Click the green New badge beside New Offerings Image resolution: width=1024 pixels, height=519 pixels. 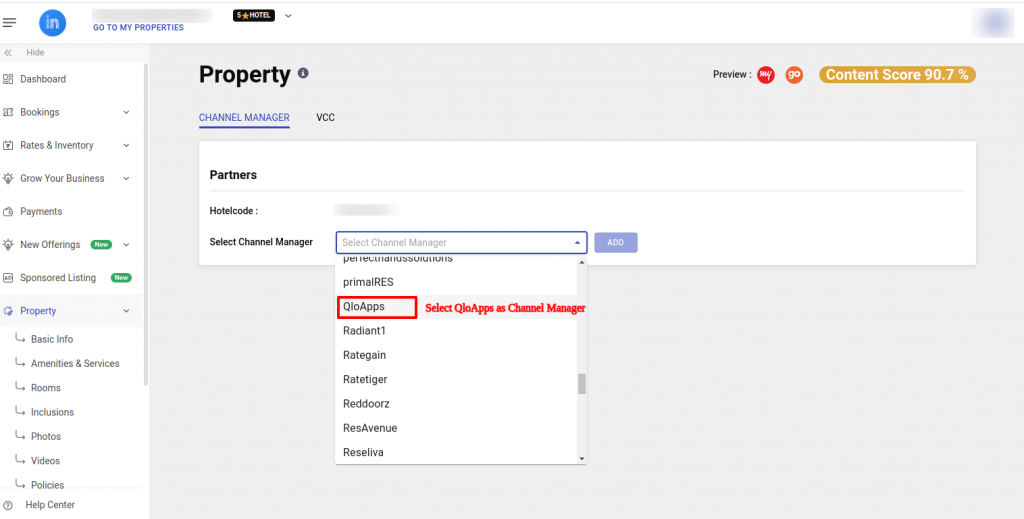coord(101,245)
